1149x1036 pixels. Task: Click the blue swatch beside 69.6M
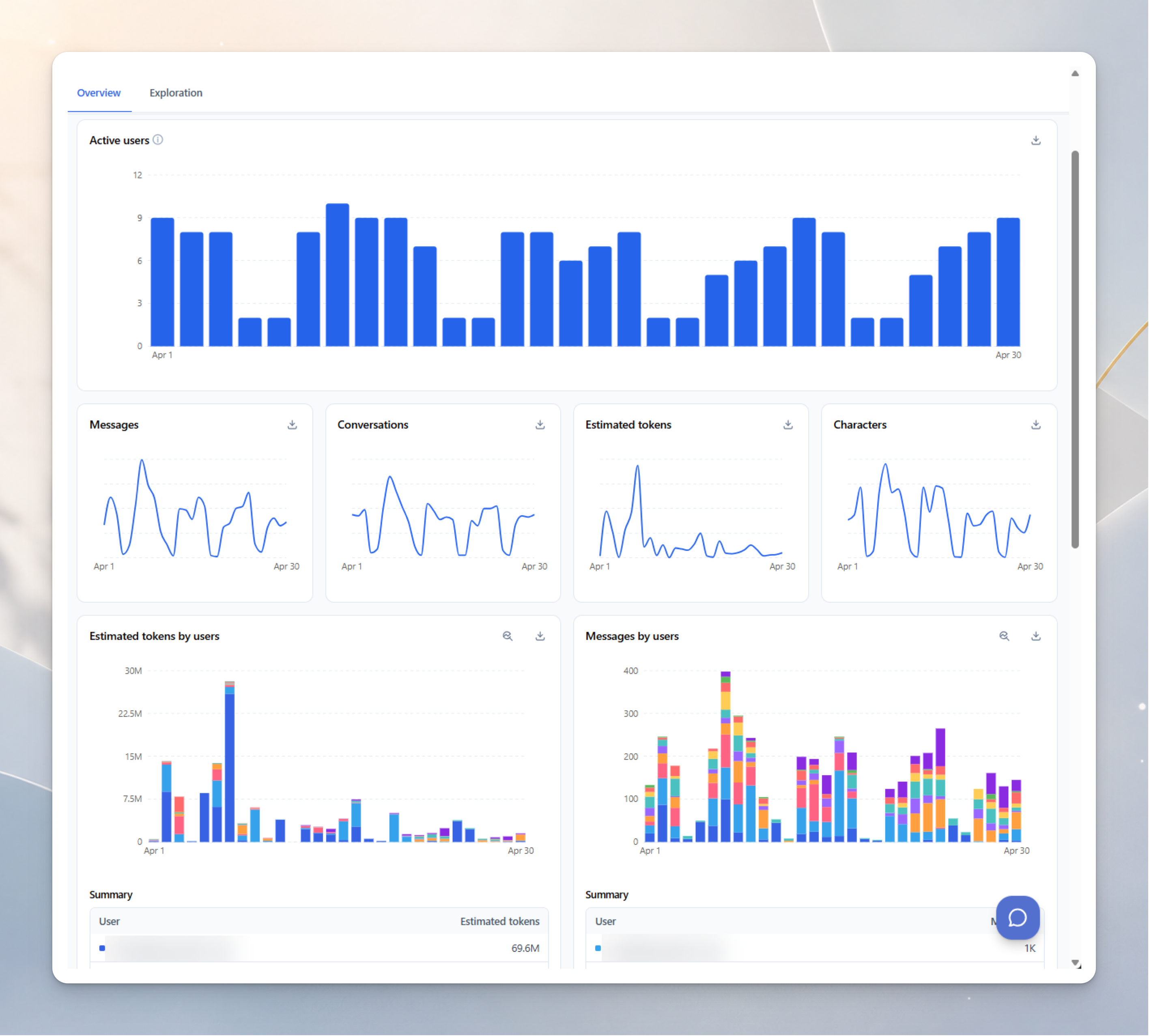[102, 948]
